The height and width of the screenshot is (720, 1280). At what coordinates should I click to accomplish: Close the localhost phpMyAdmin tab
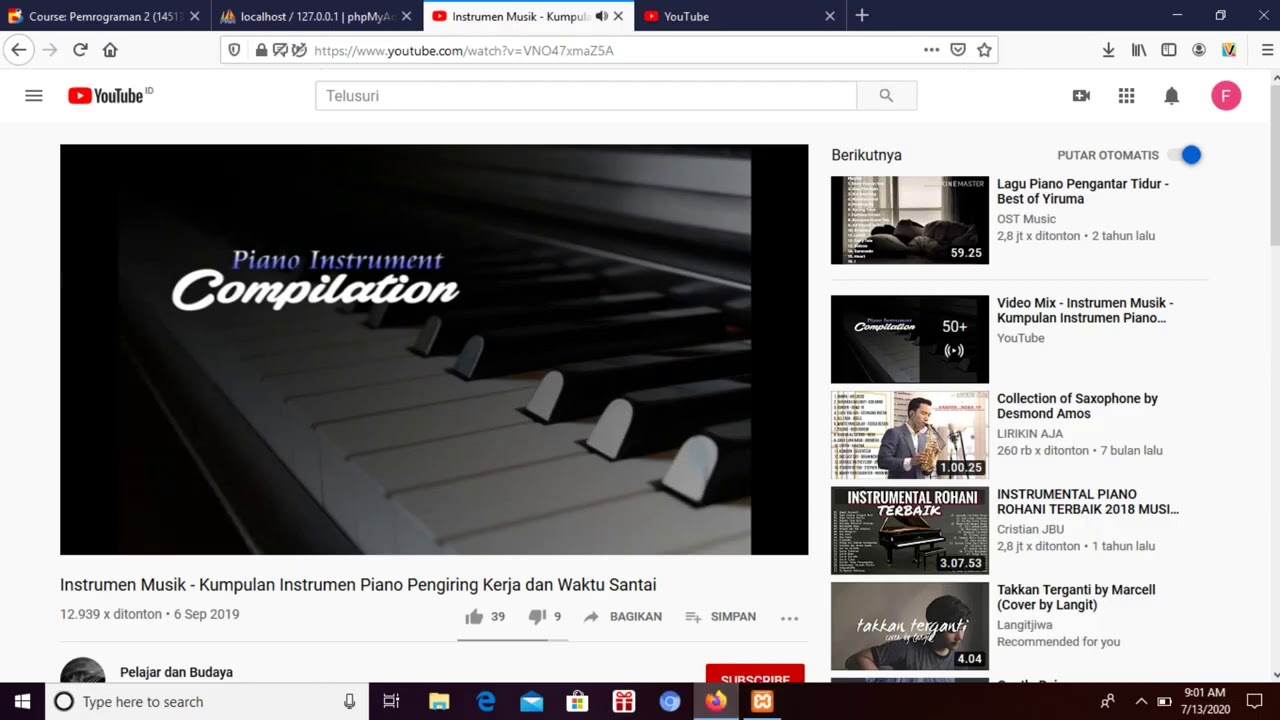[x=406, y=16]
